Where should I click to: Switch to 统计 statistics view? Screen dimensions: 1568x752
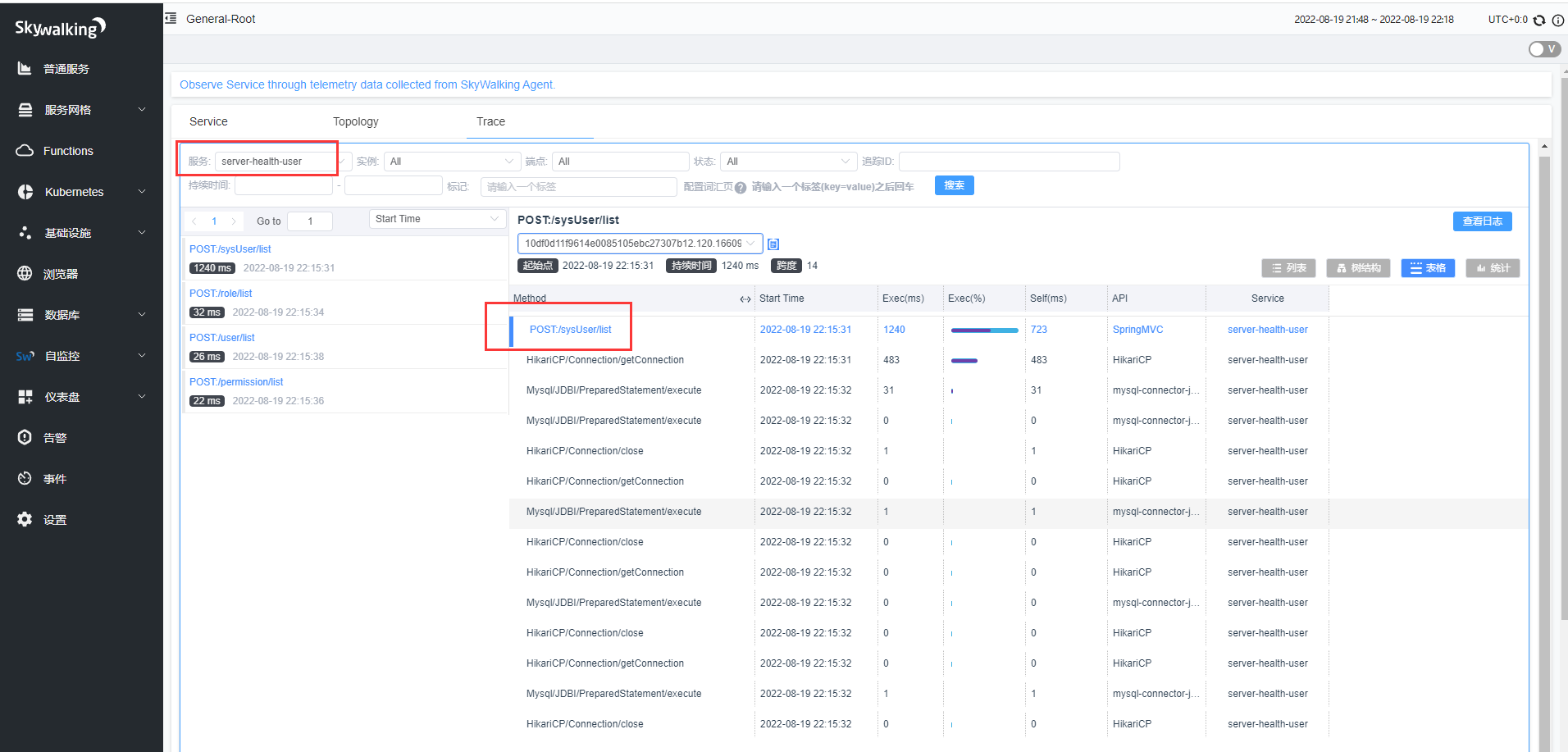click(x=1493, y=268)
